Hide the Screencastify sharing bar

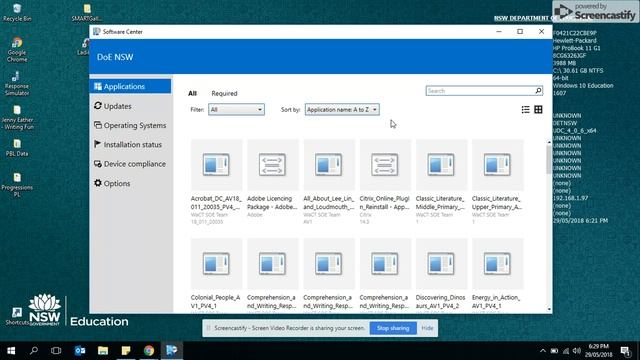point(427,328)
